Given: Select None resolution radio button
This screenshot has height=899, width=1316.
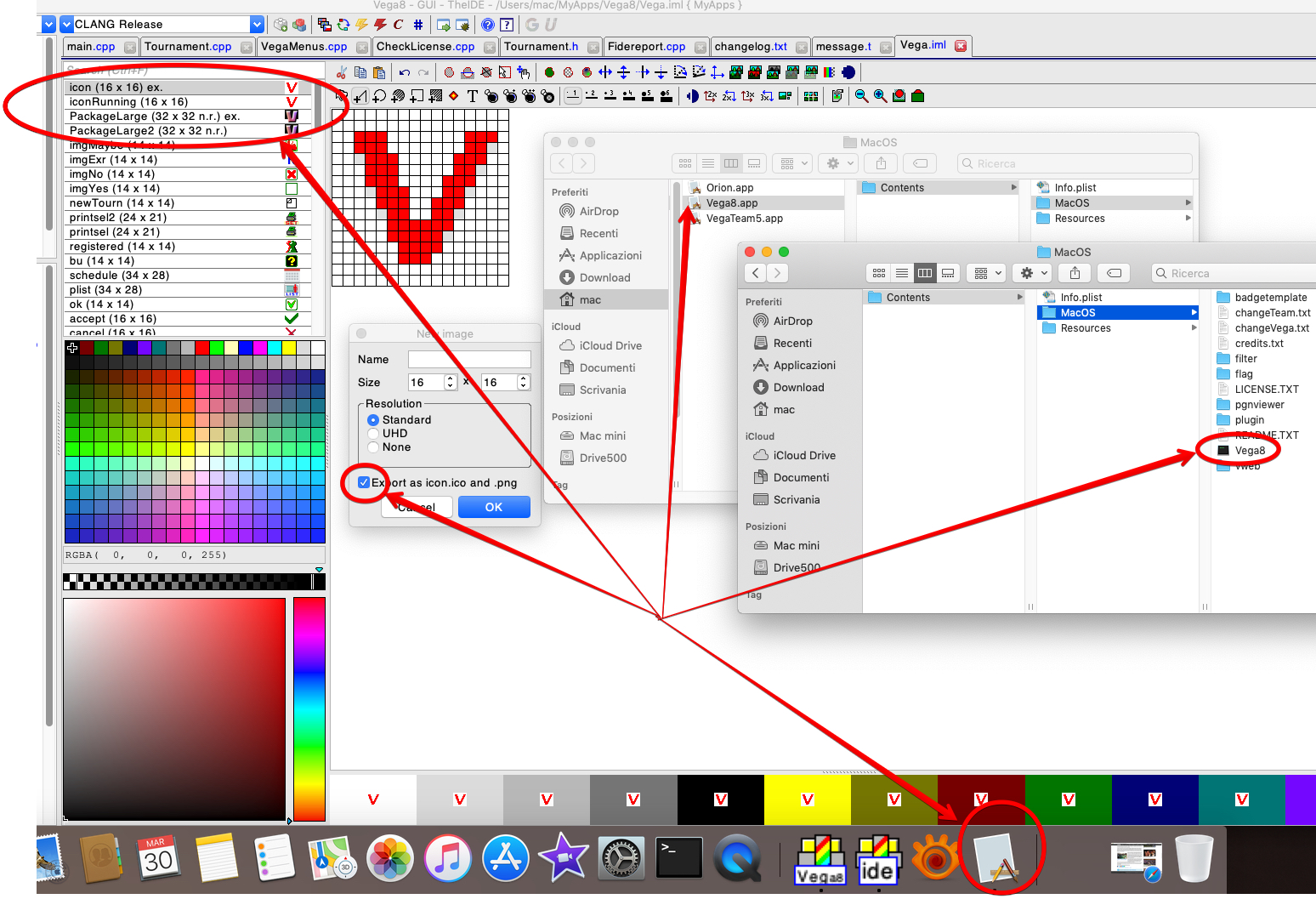Looking at the screenshot, I should click(373, 447).
